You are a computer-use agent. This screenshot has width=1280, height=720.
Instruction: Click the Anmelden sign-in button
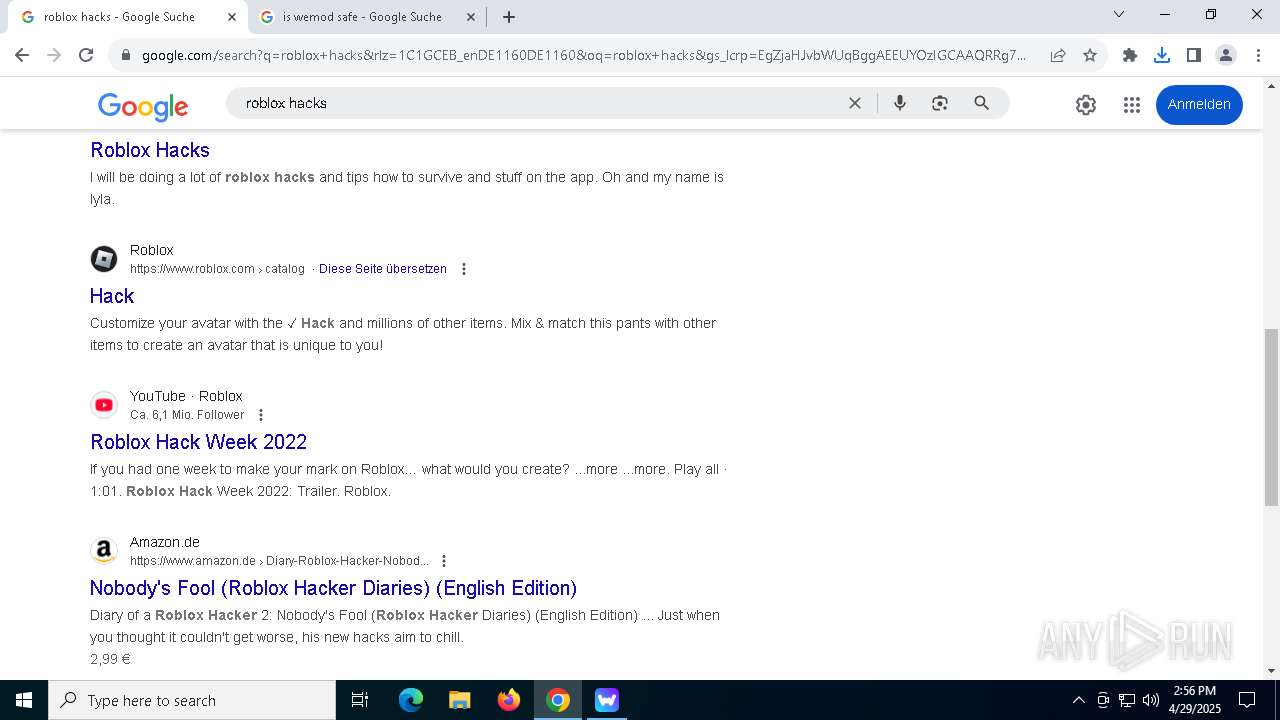[x=1199, y=104]
